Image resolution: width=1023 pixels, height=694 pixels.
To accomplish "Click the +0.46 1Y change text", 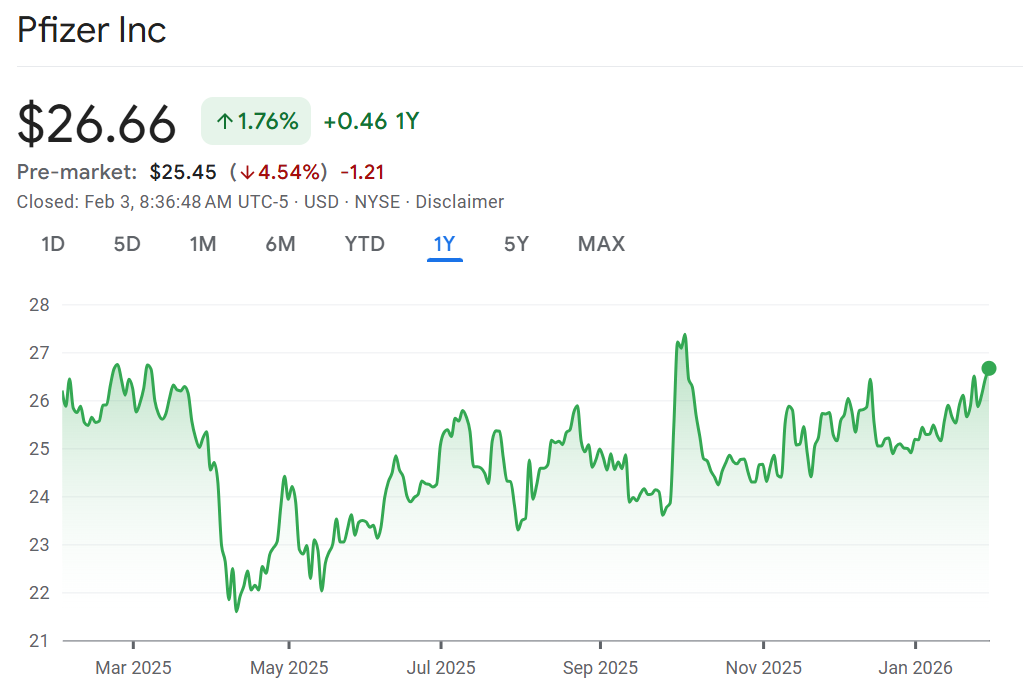I will tap(371, 122).
